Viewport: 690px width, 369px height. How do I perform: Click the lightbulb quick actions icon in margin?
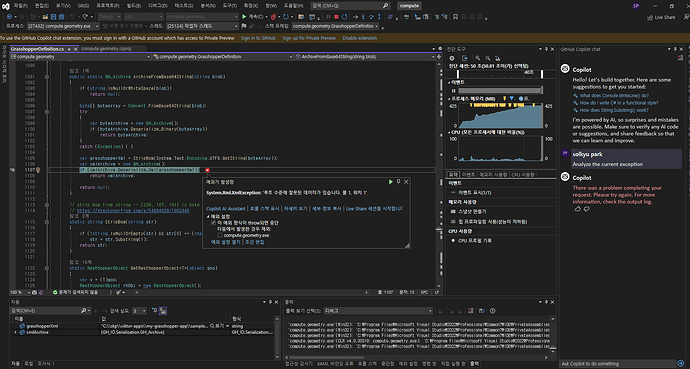pos(38,170)
